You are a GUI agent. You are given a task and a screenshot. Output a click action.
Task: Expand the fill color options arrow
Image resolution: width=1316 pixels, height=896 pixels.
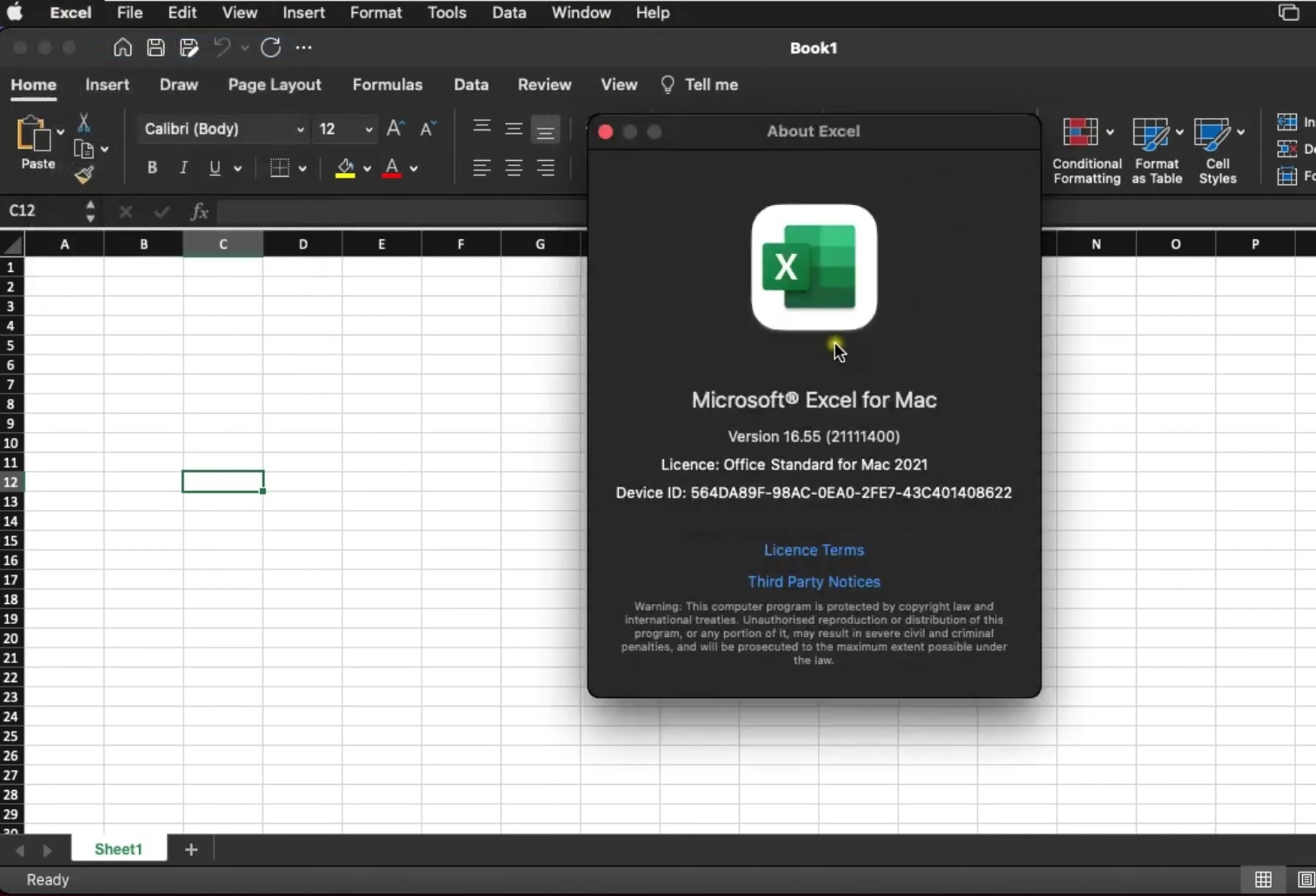click(367, 169)
